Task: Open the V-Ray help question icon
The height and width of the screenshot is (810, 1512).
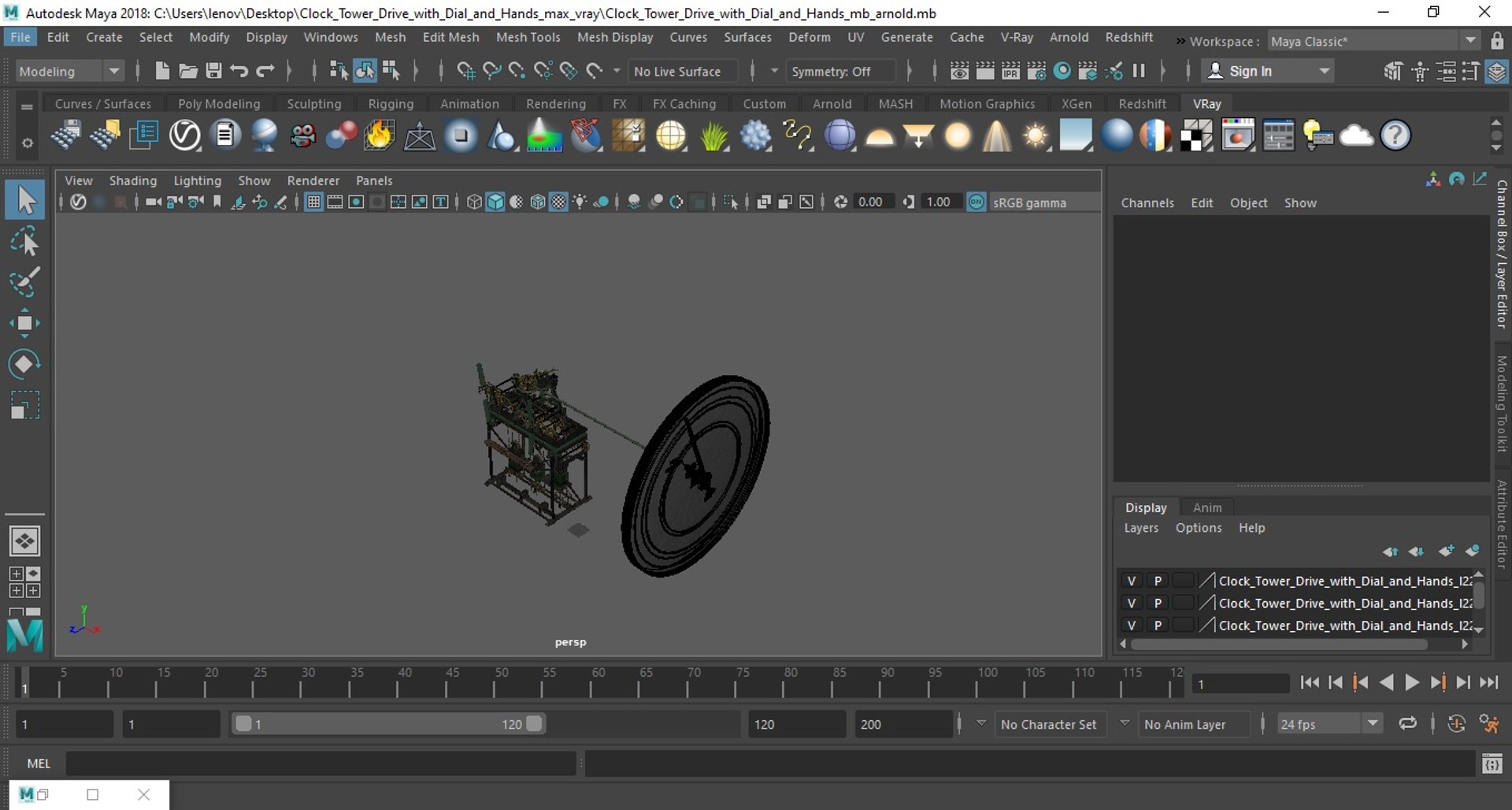Action: click(1395, 136)
